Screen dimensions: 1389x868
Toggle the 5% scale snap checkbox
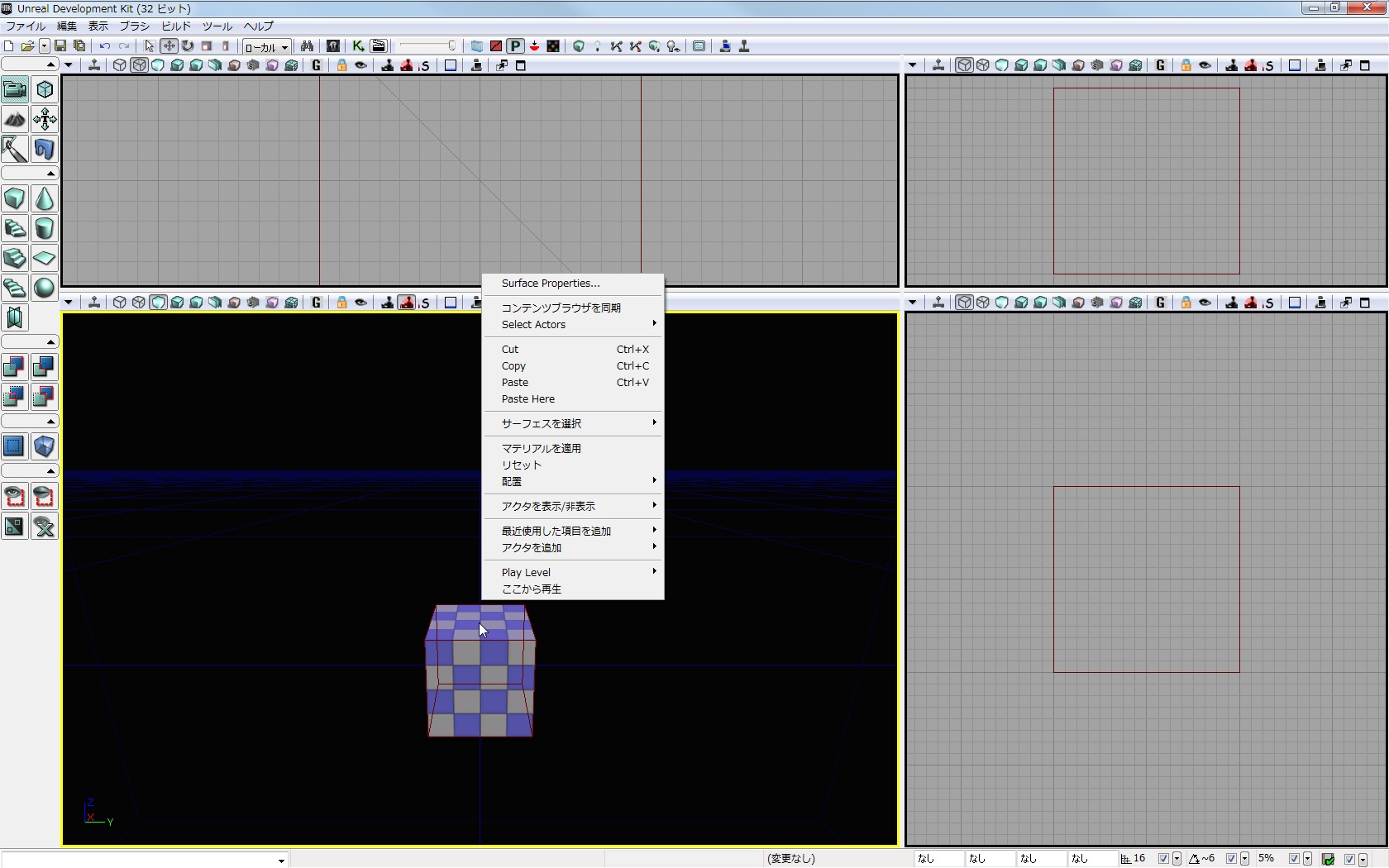click(1294, 859)
